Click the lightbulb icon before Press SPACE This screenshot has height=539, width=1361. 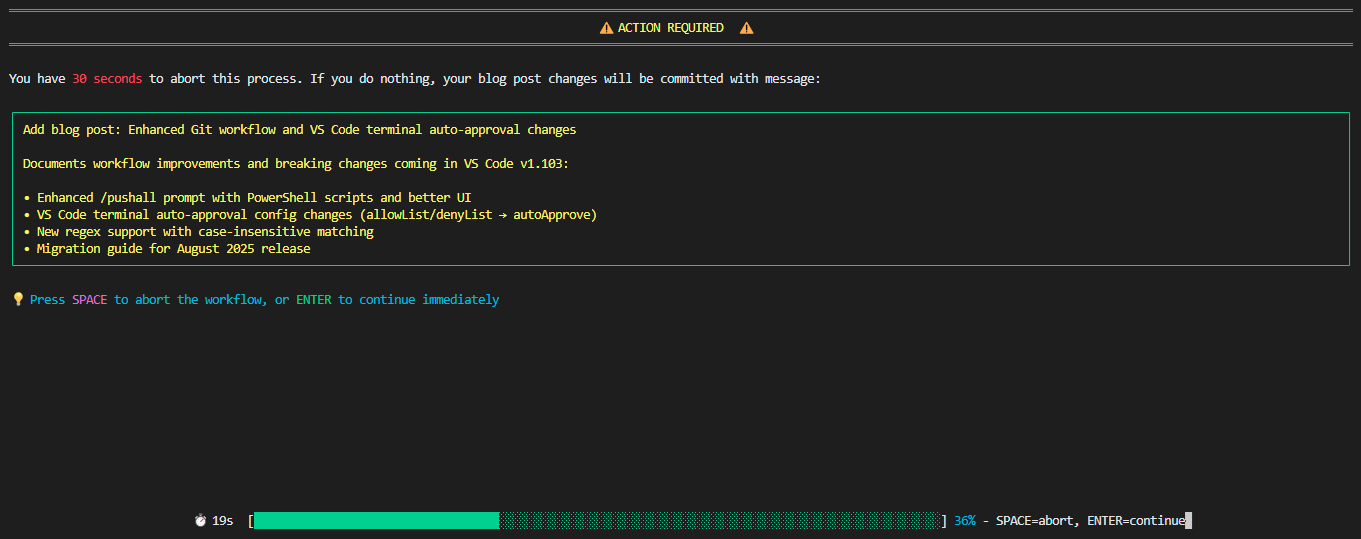(x=18, y=299)
